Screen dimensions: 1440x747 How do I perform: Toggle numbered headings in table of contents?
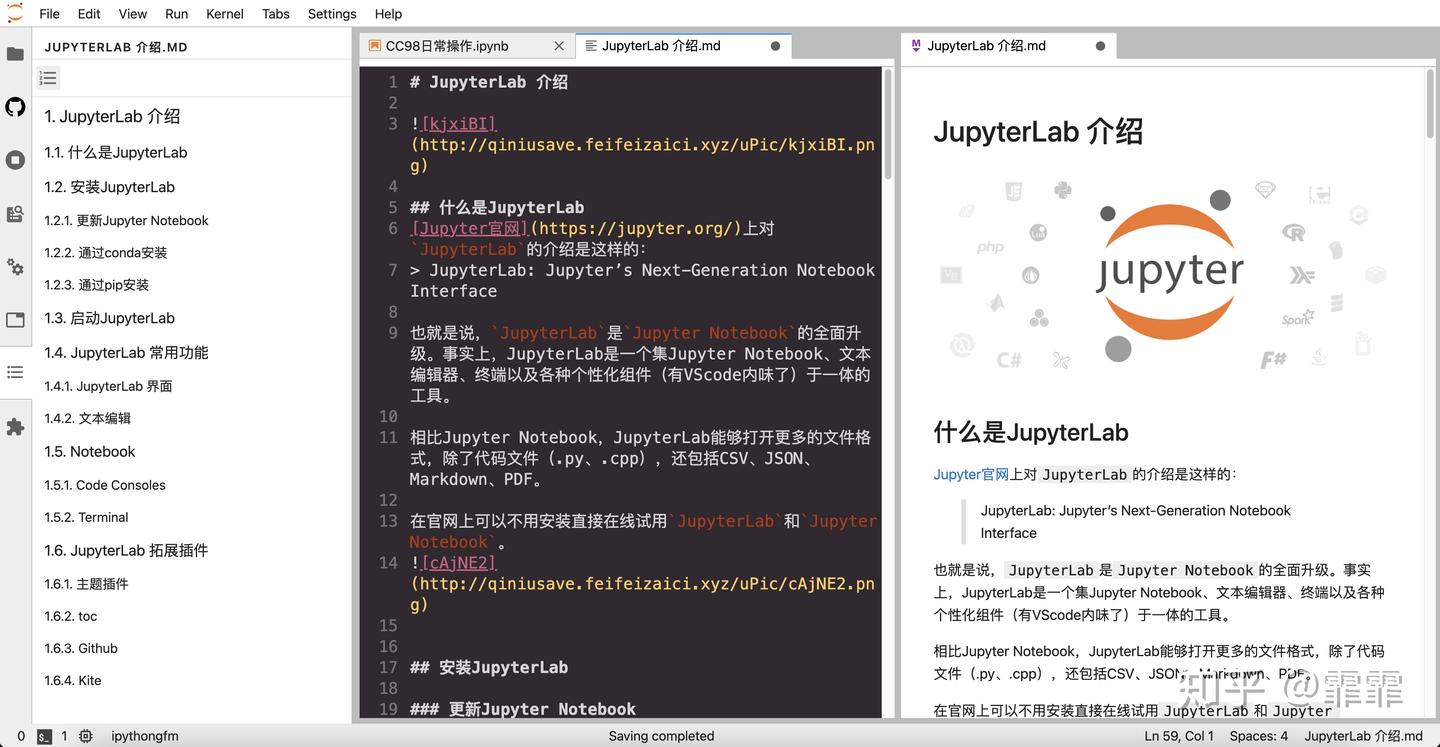(x=48, y=77)
